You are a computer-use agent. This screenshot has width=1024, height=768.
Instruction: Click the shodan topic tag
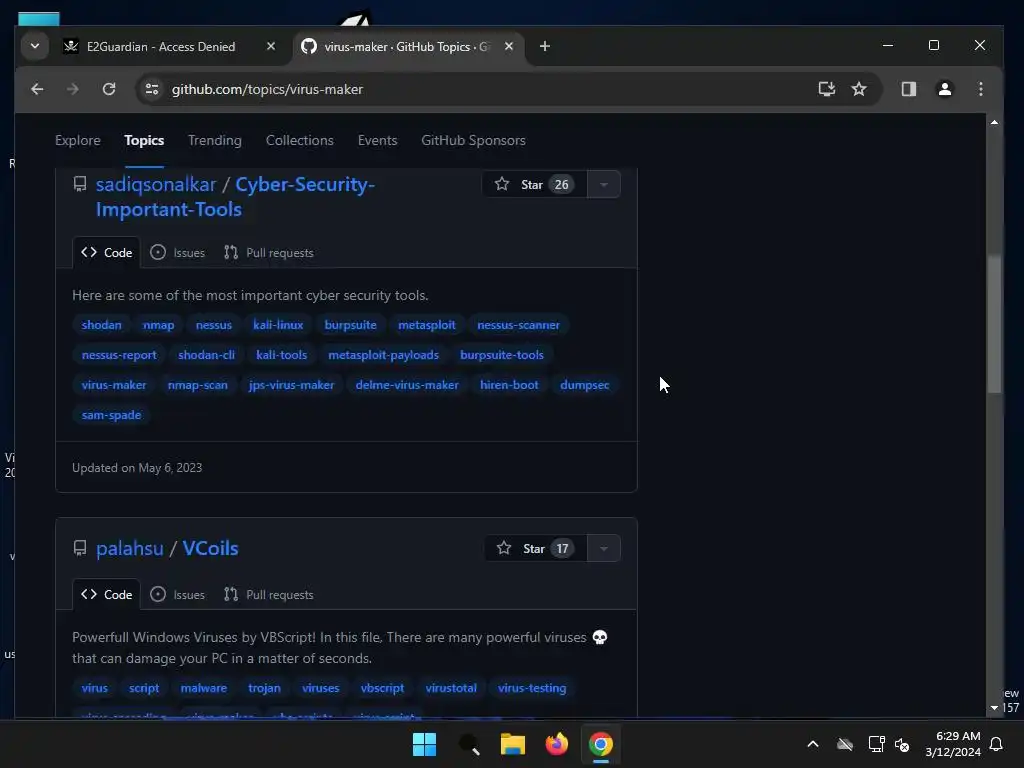pos(101,325)
